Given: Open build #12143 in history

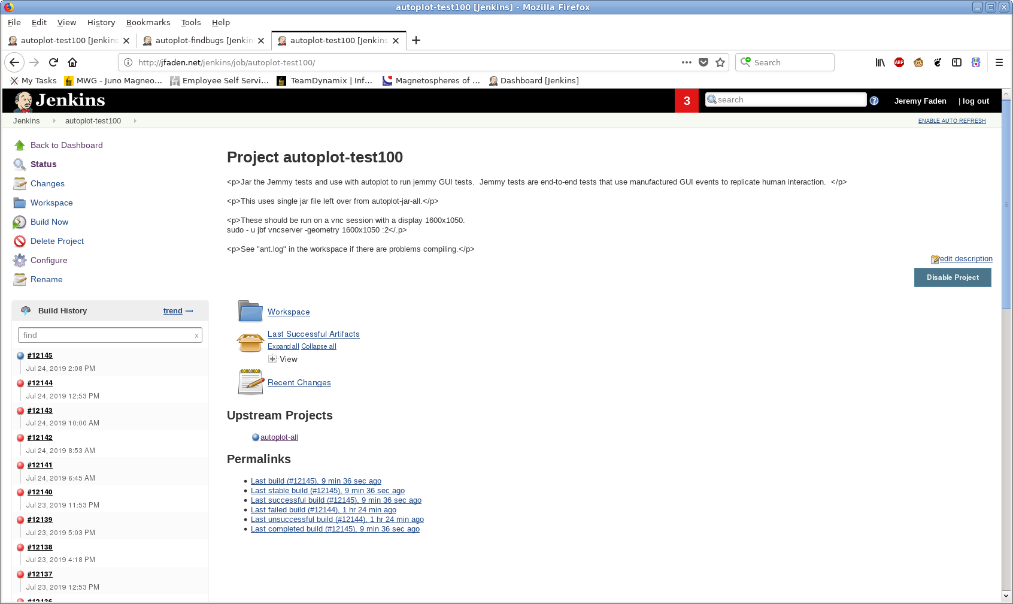Looking at the screenshot, I should click(40, 410).
